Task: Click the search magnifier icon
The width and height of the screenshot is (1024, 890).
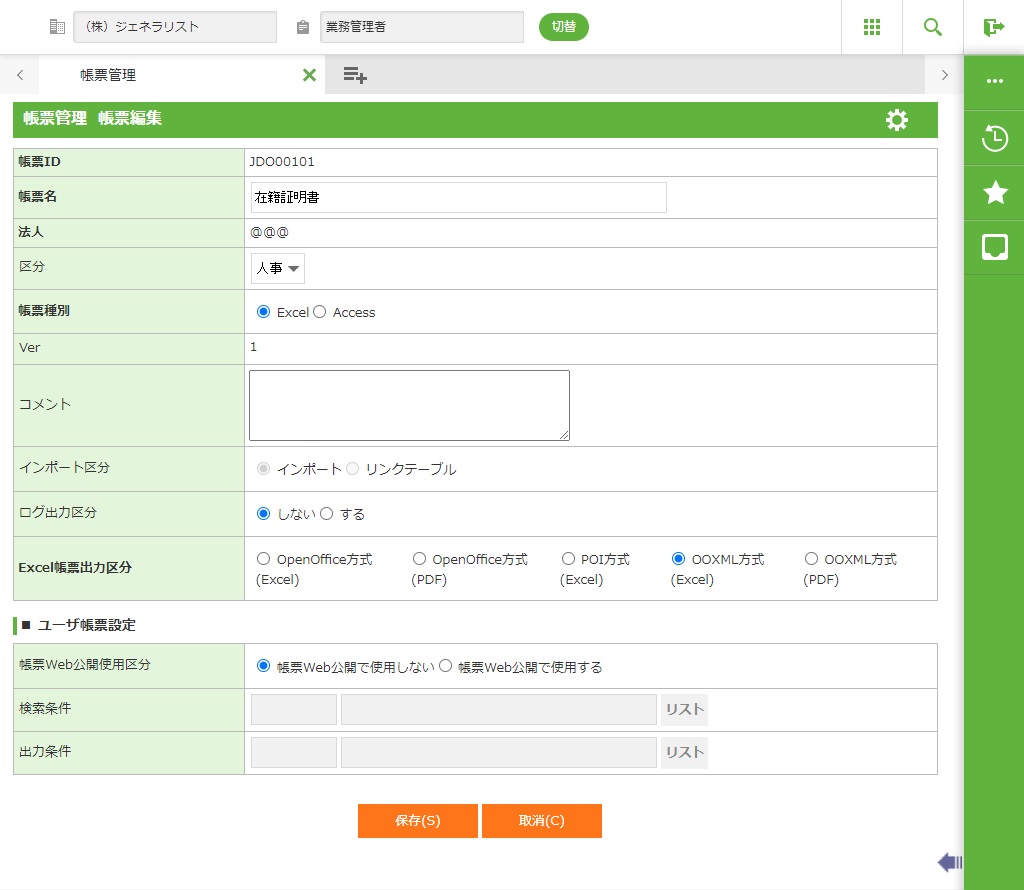Action: click(x=932, y=27)
